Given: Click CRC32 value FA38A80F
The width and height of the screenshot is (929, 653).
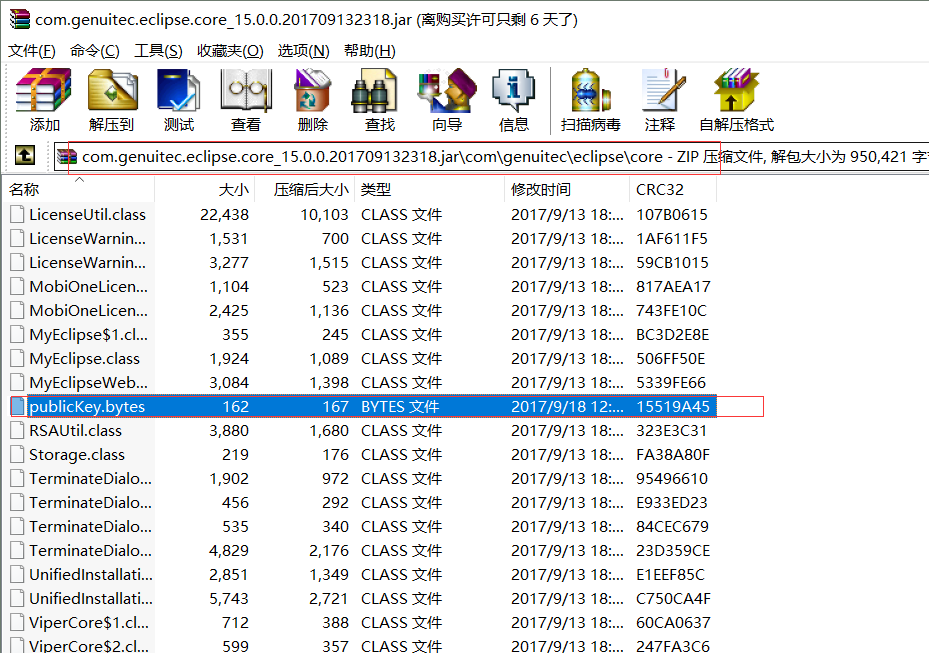Looking at the screenshot, I should point(673,454).
